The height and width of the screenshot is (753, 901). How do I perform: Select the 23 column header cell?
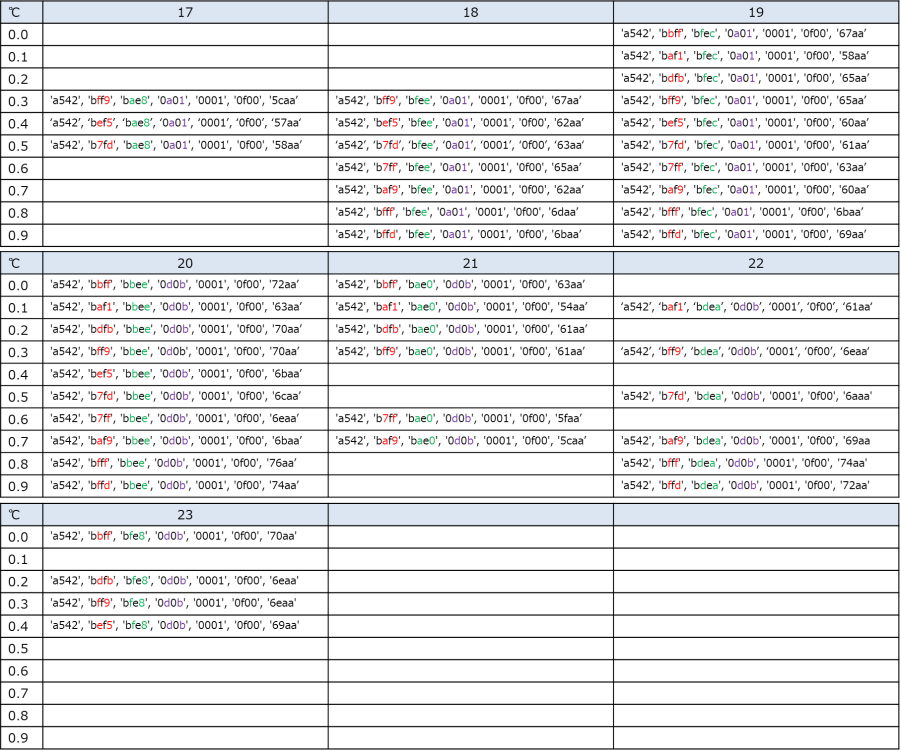185,514
